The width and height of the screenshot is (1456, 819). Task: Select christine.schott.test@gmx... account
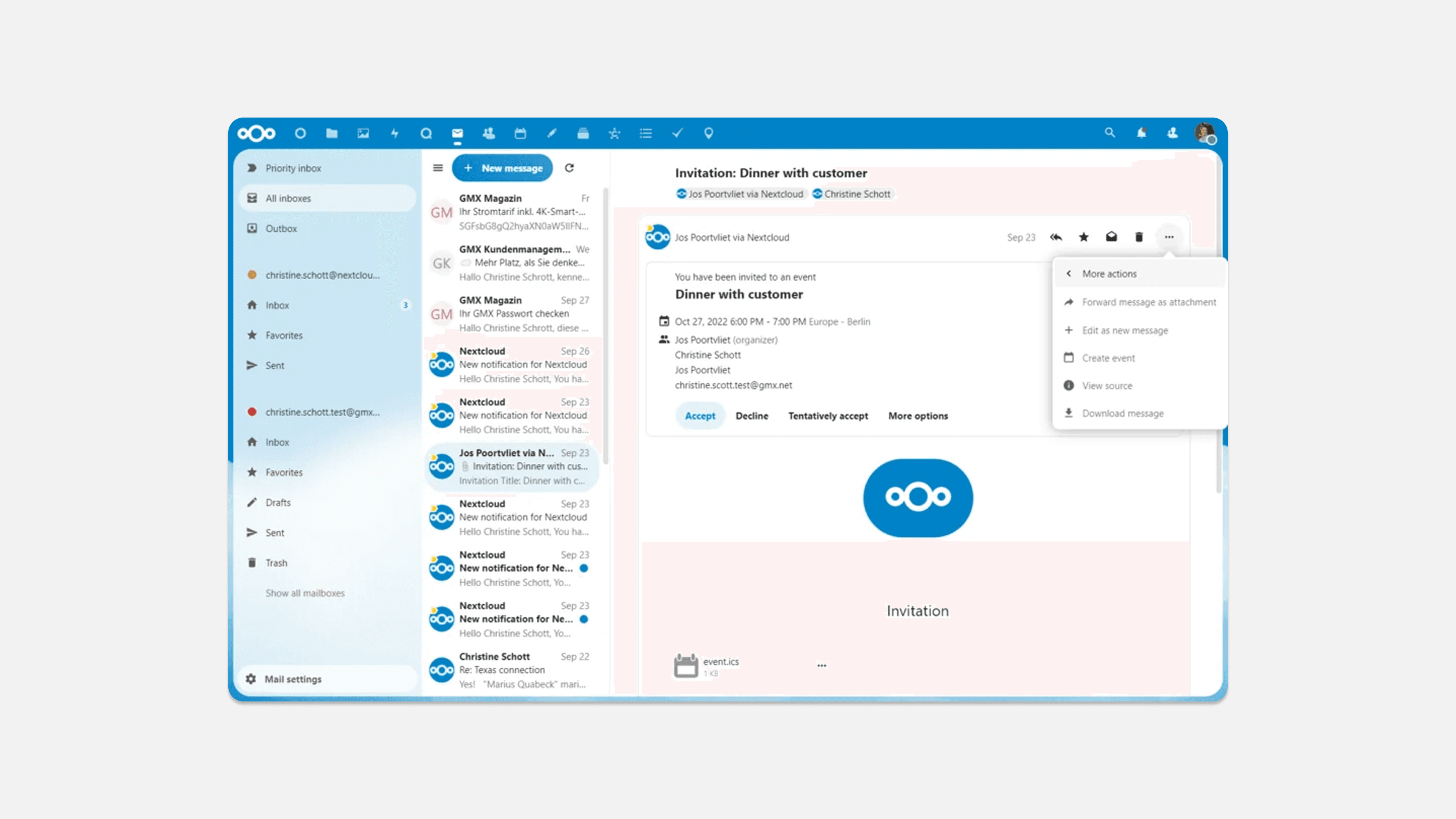[328, 412]
